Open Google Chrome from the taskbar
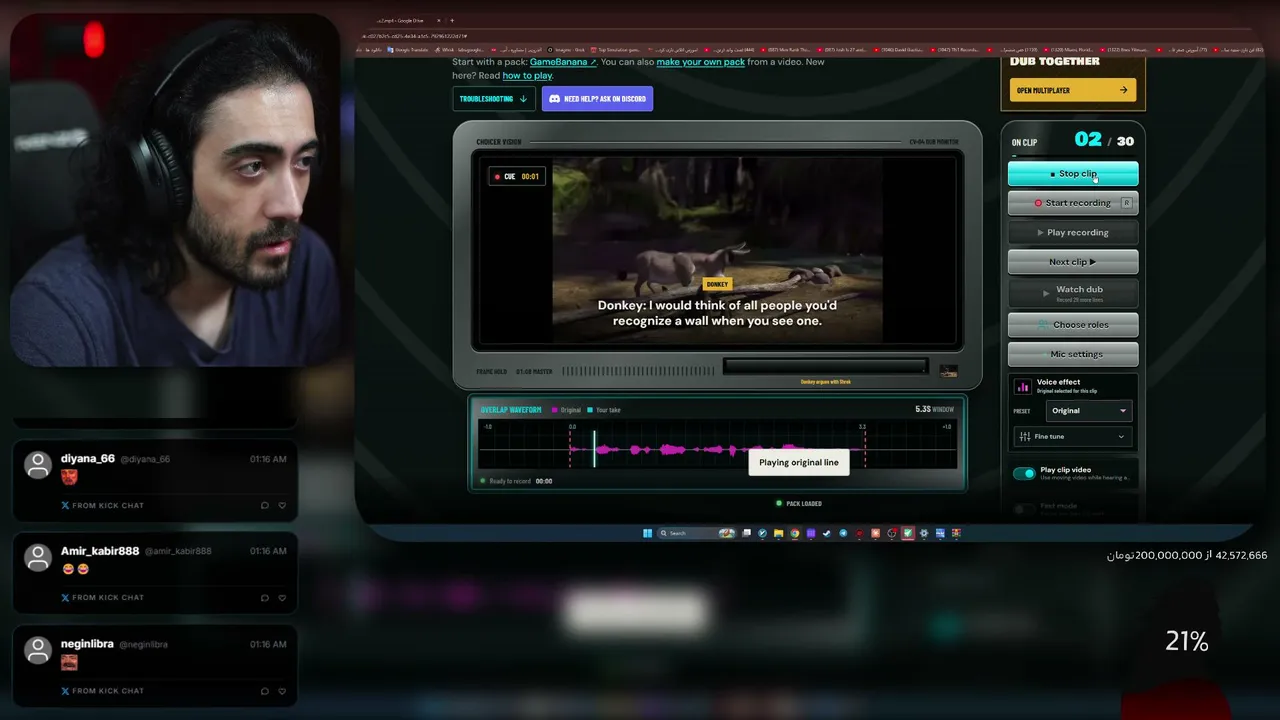The width and height of the screenshot is (1280, 720). [794, 533]
